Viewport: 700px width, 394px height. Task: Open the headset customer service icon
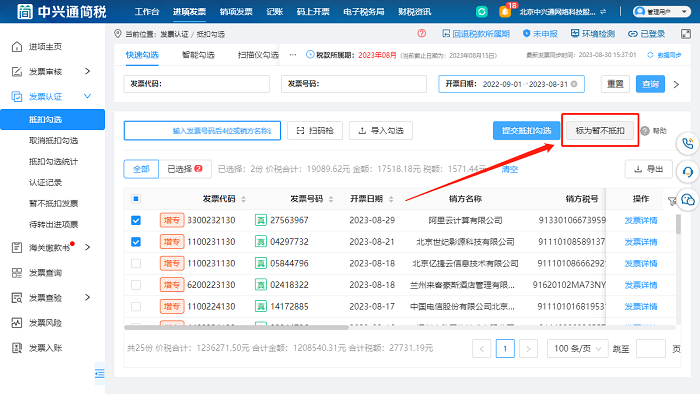[688, 171]
